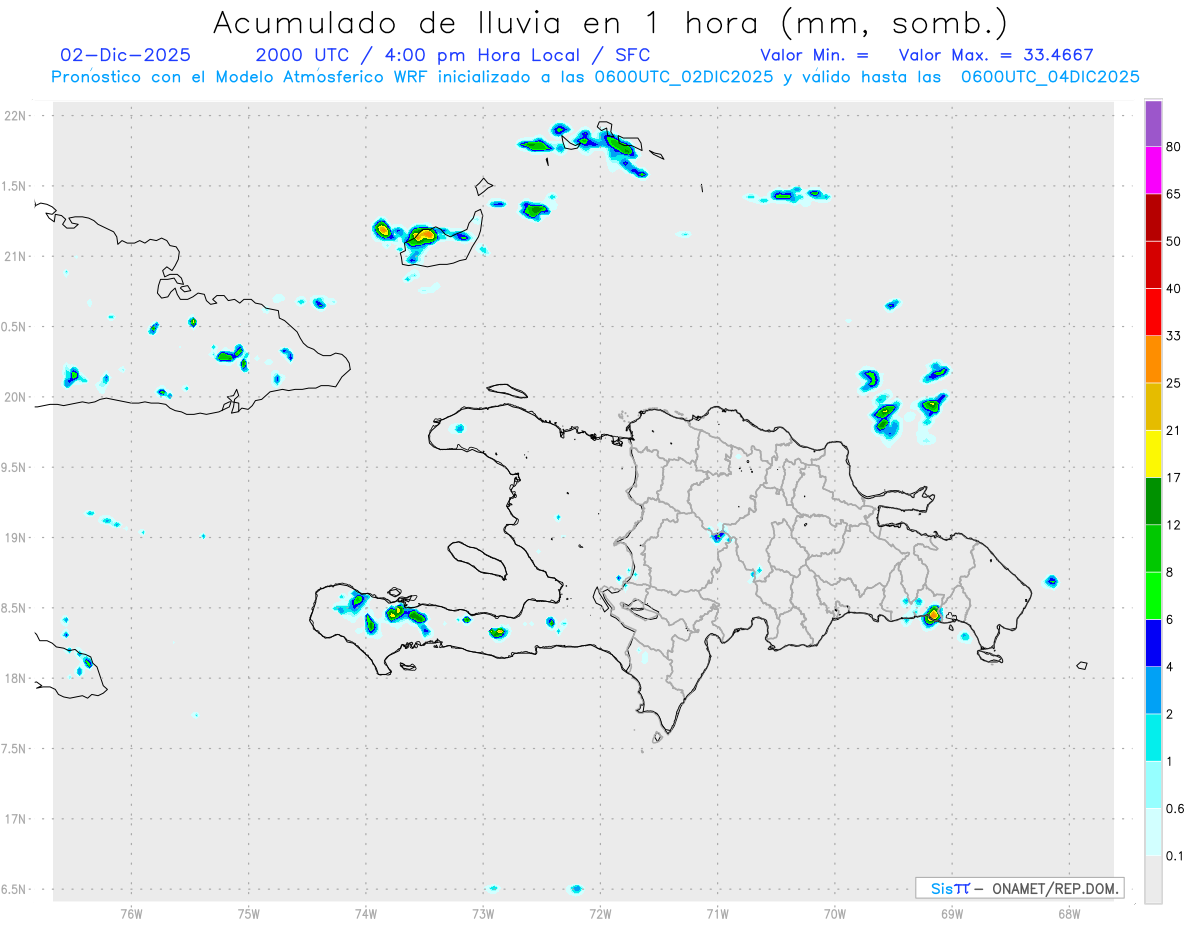Select the pale cyan swatch between 0.6 and 1
This screenshot has height=927, width=1200.
1153,784
